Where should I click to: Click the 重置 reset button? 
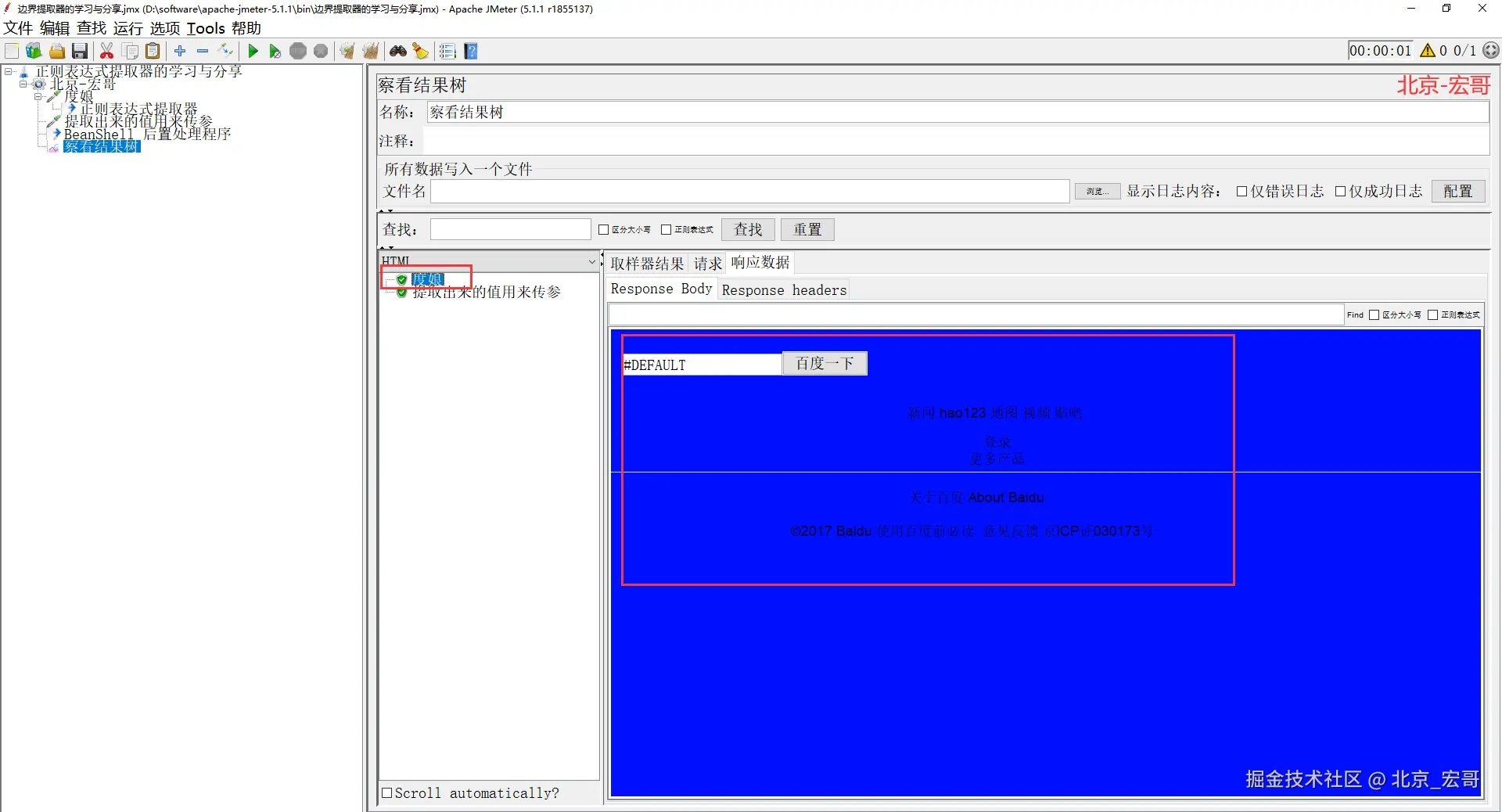(807, 230)
